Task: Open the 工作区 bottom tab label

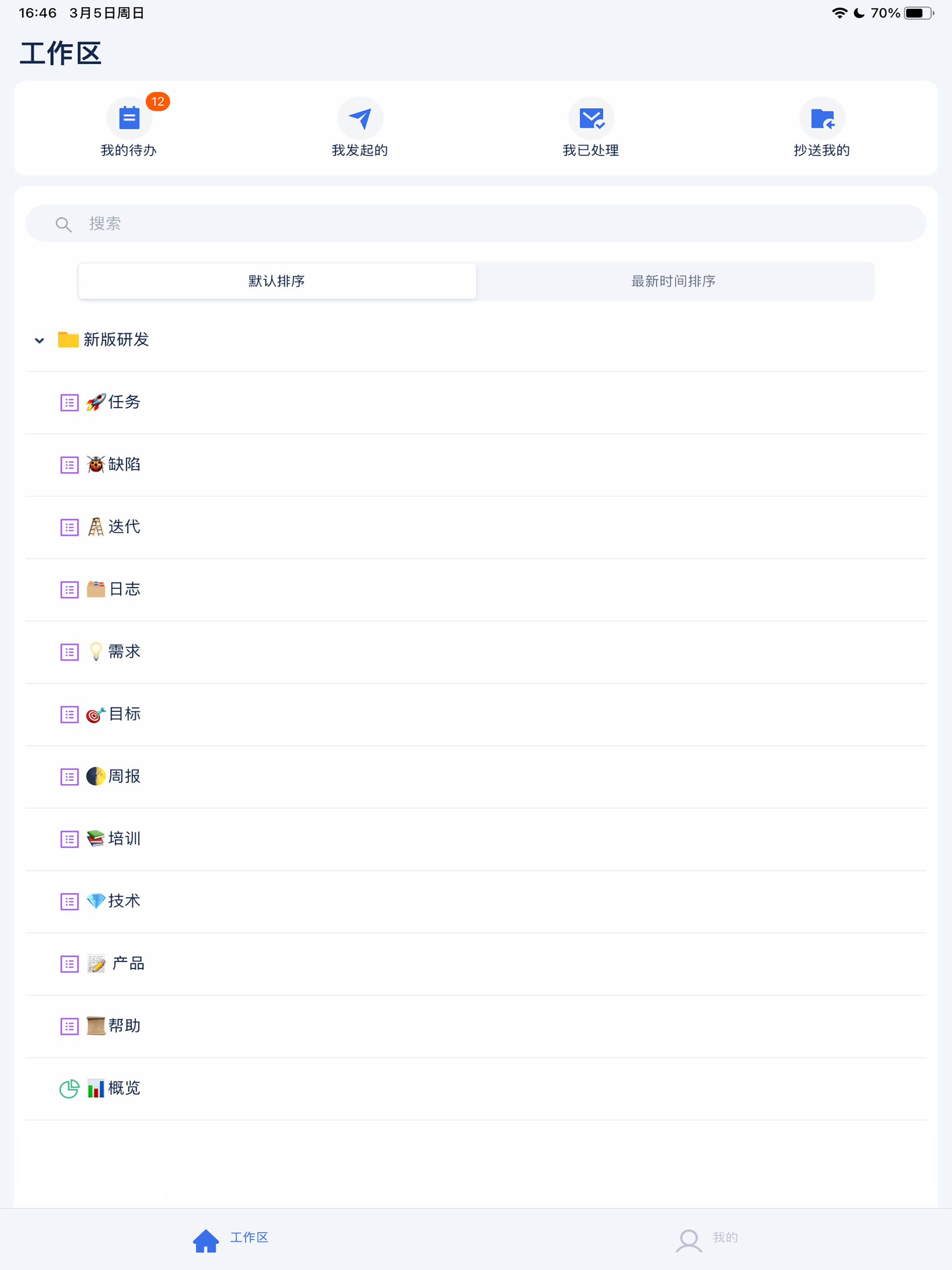Action: 249,1237
